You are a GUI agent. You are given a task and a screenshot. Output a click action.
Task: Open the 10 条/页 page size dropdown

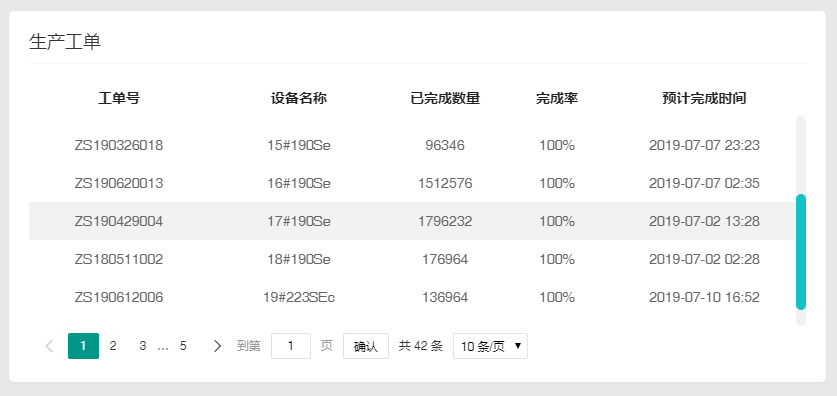[490, 346]
